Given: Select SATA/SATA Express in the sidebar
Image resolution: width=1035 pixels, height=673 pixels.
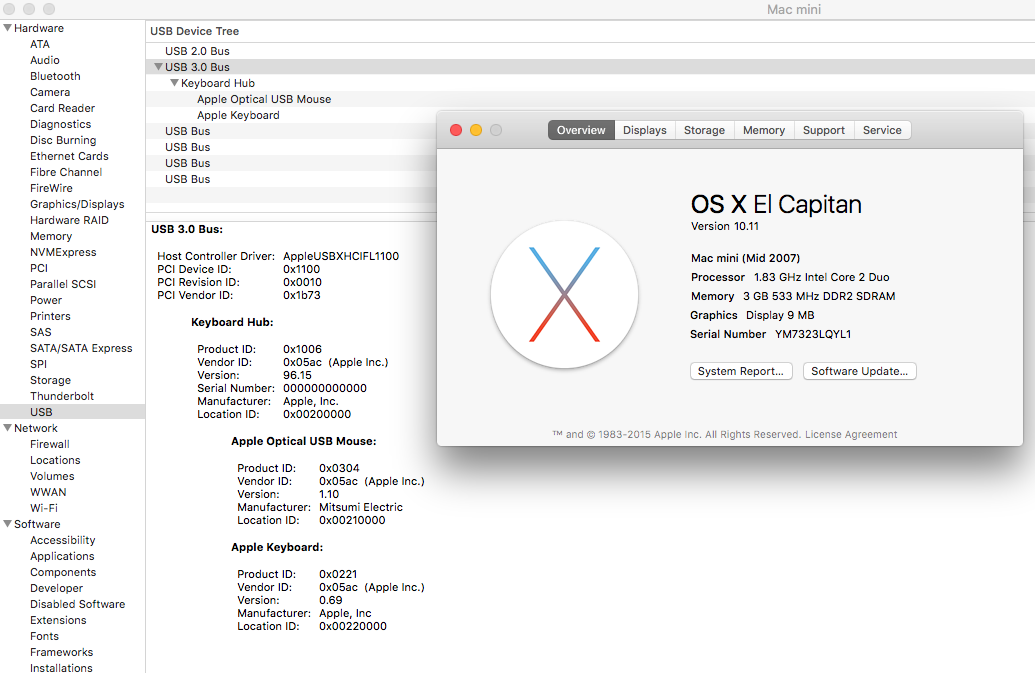Looking at the screenshot, I should (81, 348).
